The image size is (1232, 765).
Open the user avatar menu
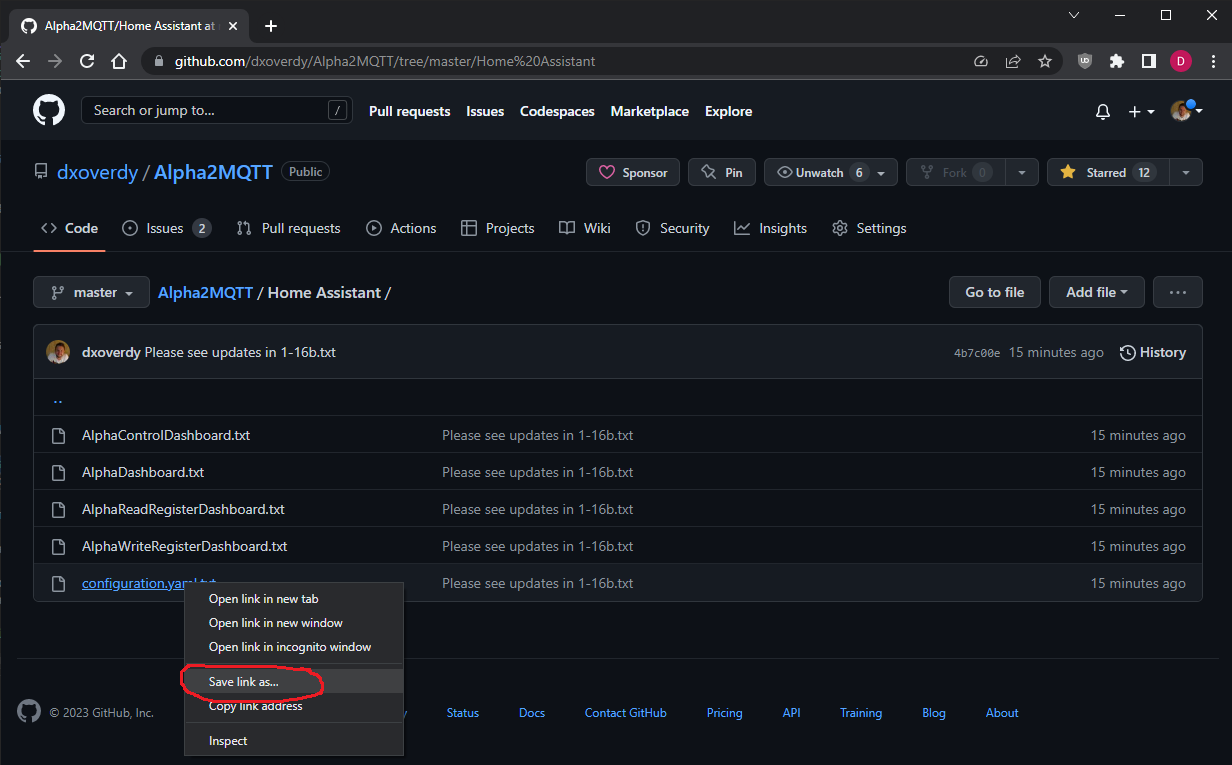click(x=1186, y=111)
